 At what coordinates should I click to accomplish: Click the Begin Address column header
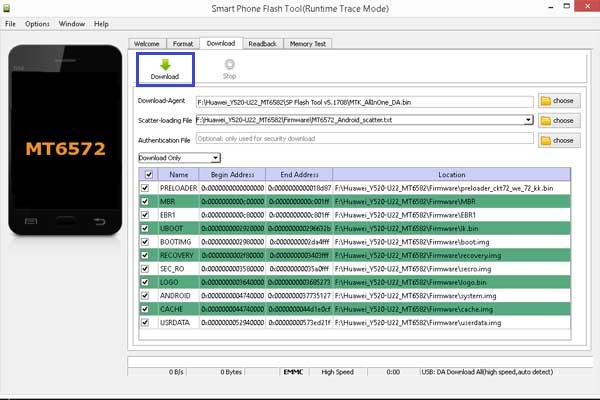pos(232,175)
